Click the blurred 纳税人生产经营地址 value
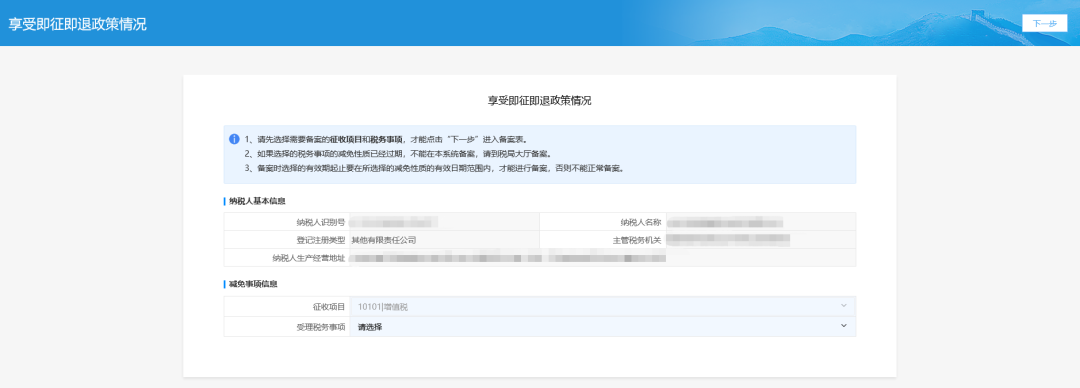1080x388 pixels. tap(508, 258)
